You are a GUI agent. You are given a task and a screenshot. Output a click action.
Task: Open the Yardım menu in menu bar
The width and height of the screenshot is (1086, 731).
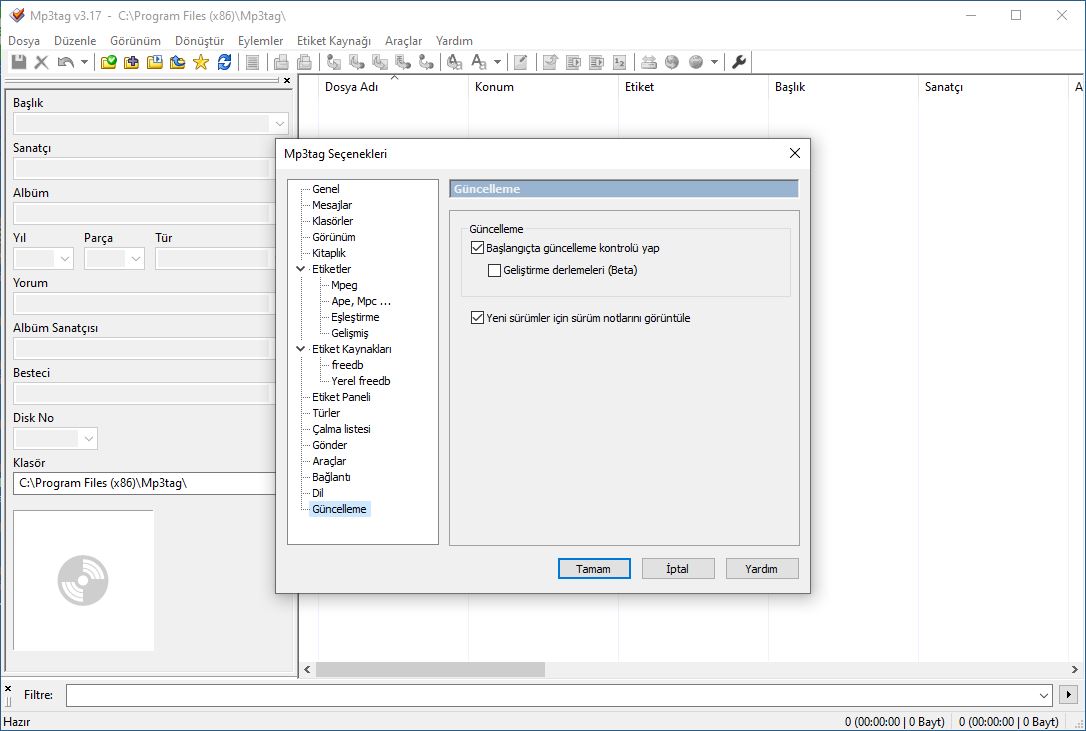(x=454, y=41)
